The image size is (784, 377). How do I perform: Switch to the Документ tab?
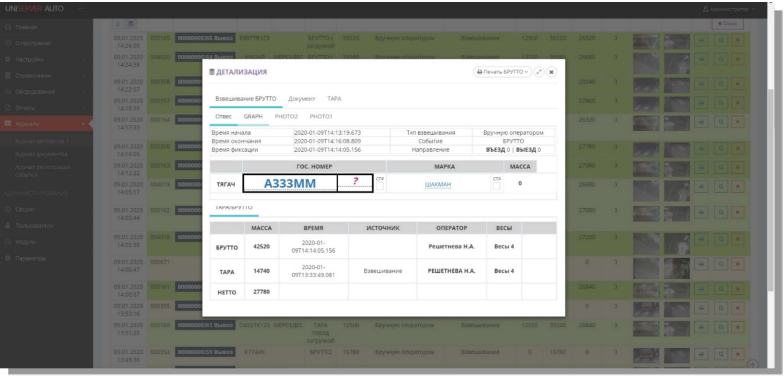(x=302, y=99)
